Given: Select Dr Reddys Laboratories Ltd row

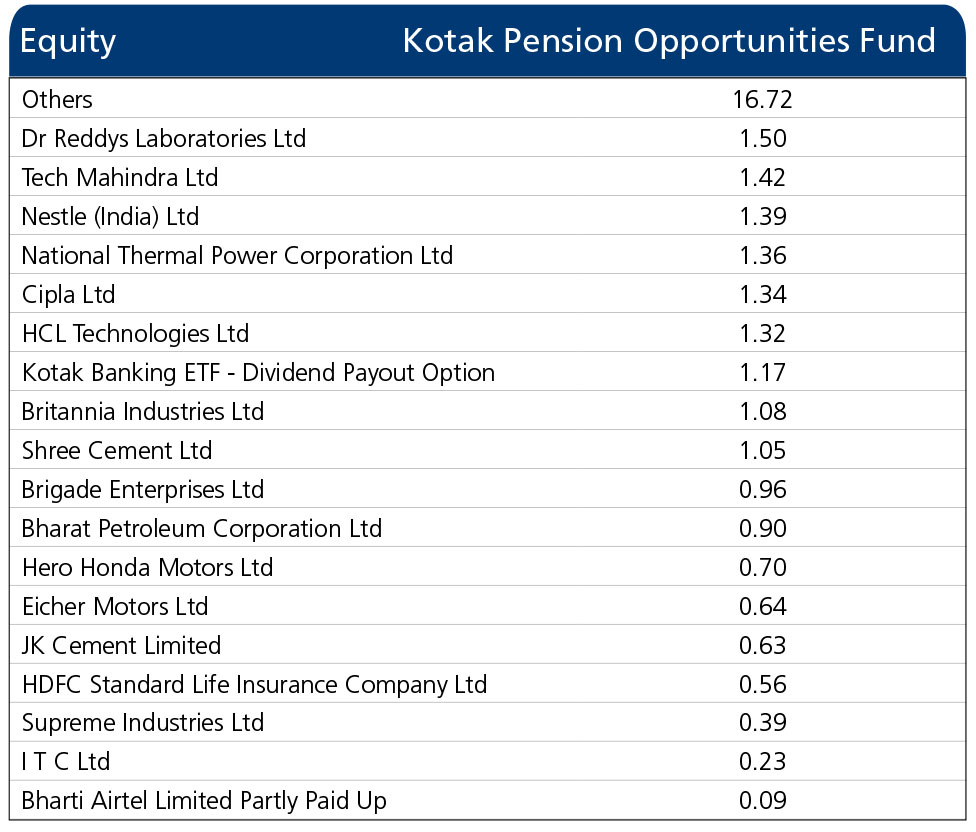Looking at the screenshot, I should coord(164,138).
